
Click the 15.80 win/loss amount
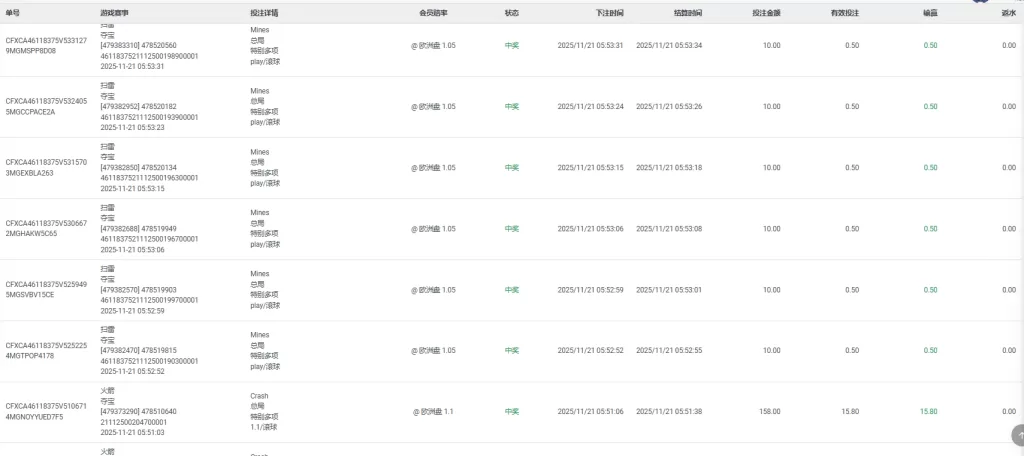tap(929, 411)
